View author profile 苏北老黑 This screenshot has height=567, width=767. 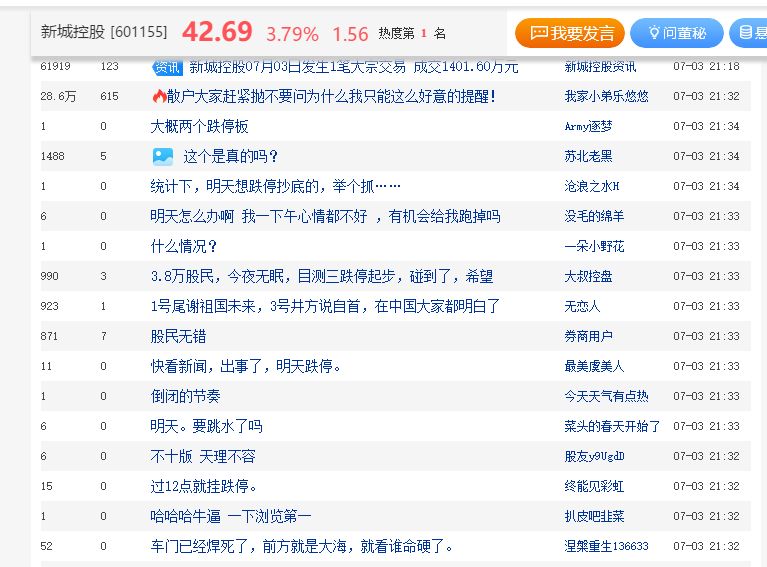coord(588,156)
